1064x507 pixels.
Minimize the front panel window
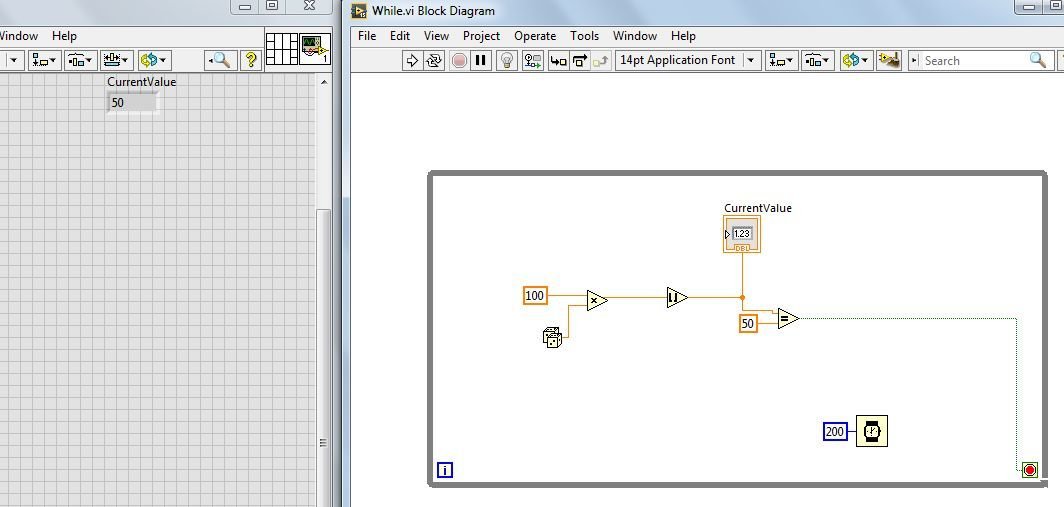click(x=246, y=6)
